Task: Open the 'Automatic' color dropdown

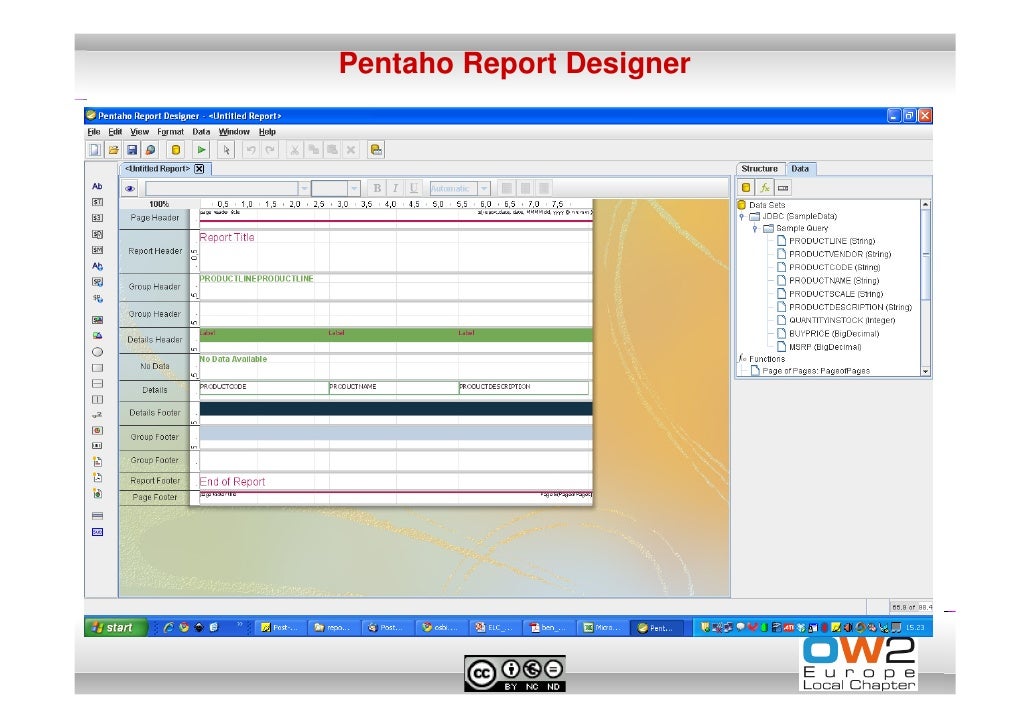Action: tap(484, 189)
